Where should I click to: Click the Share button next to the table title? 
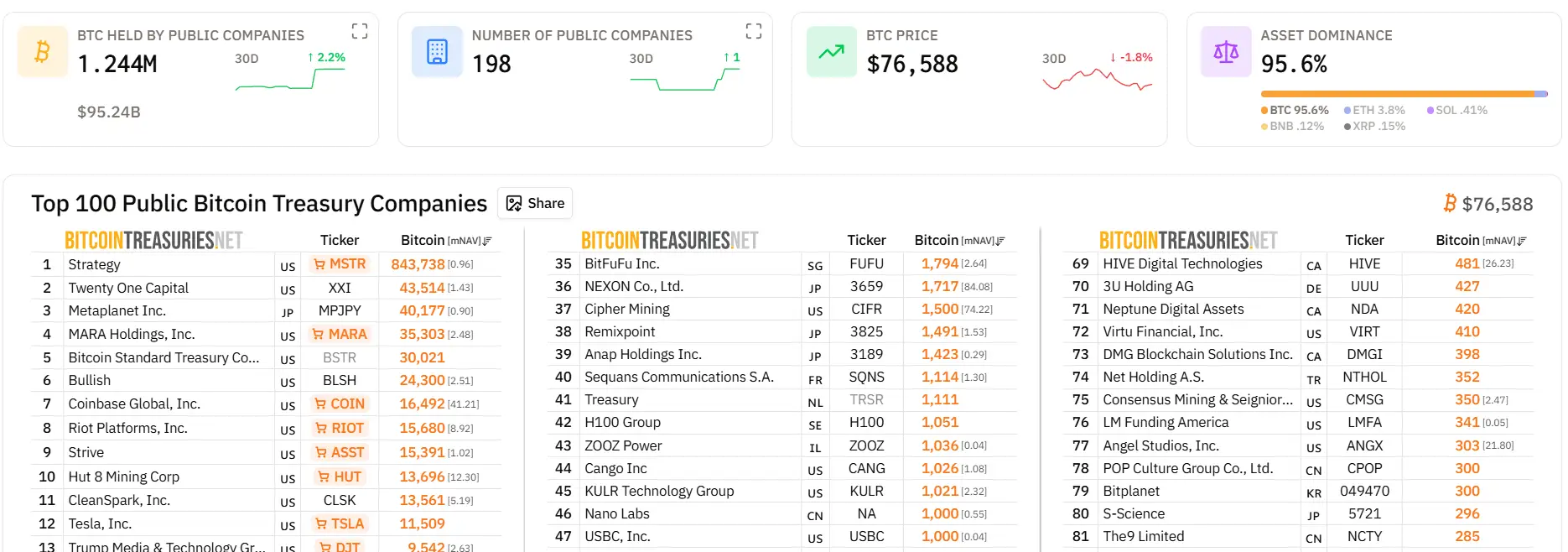535,203
